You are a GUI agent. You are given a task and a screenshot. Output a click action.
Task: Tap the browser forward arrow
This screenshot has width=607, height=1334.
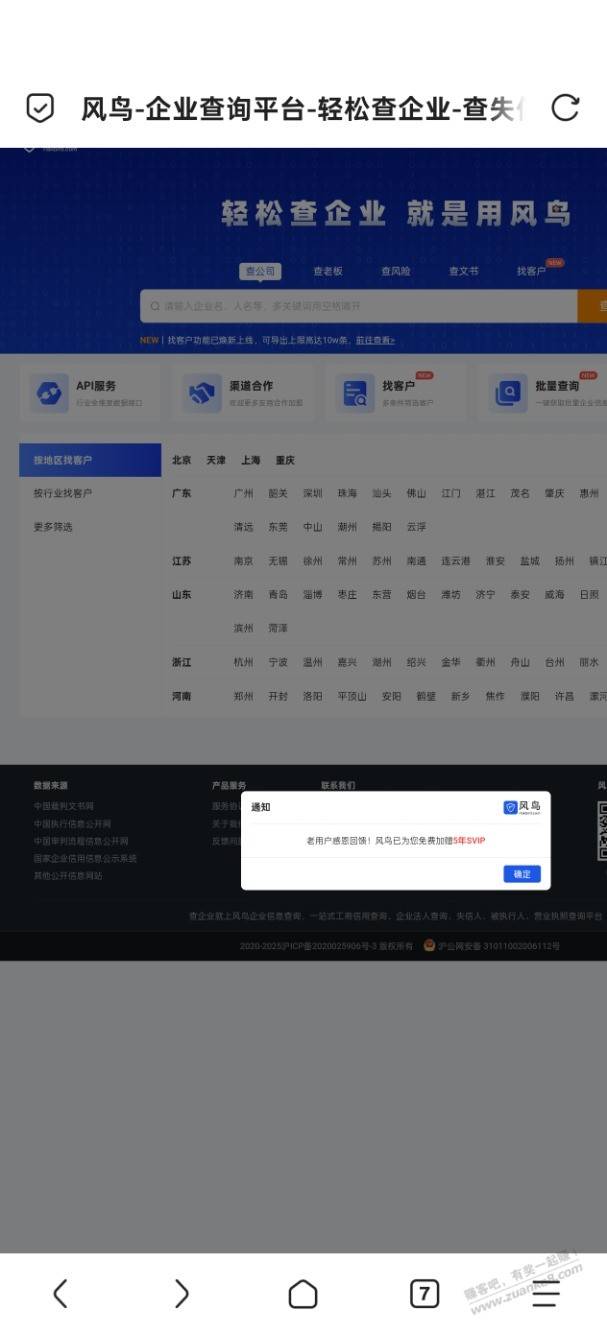(x=181, y=1293)
